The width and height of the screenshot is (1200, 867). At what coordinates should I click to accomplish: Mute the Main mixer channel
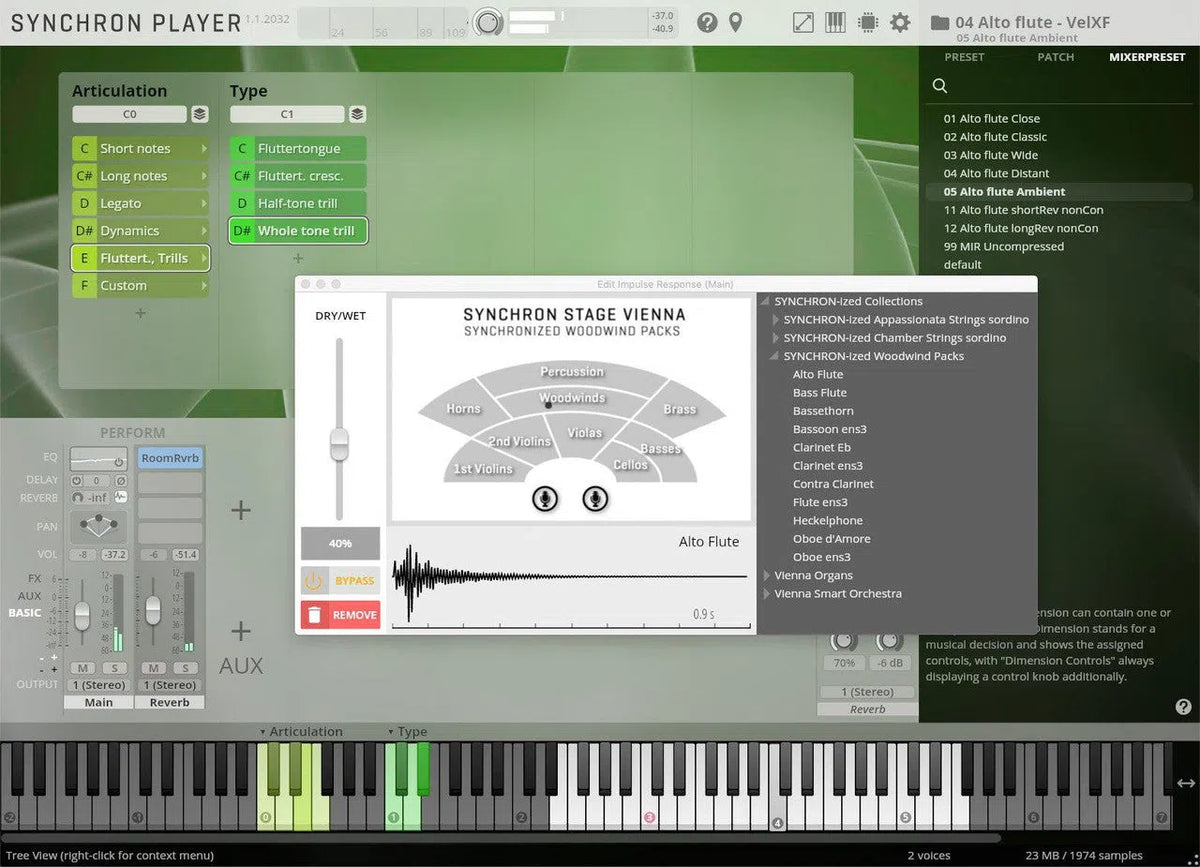(82, 668)
